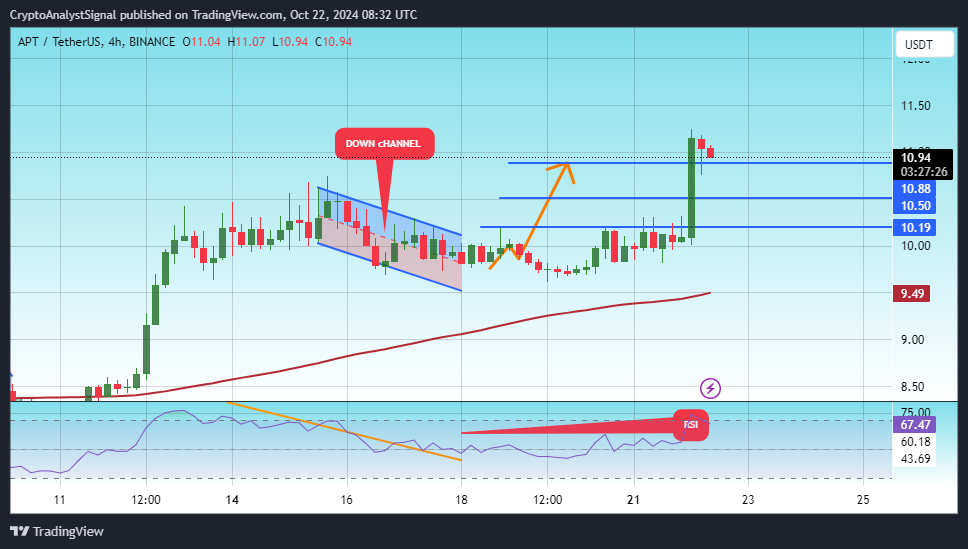
Task: Select the blue horizontal line at 10.50
Action: [695, 198]
